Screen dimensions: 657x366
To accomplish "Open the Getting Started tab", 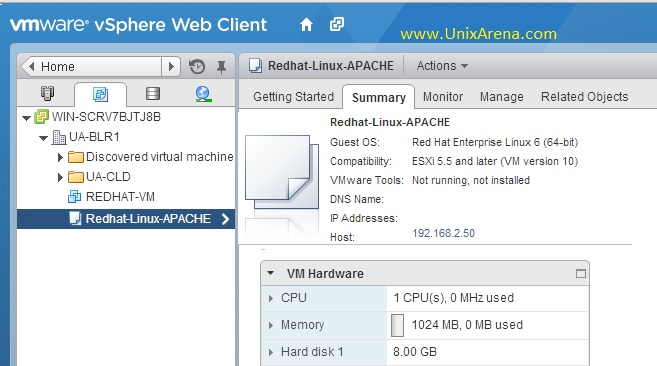I will click(x=293, y=97).
